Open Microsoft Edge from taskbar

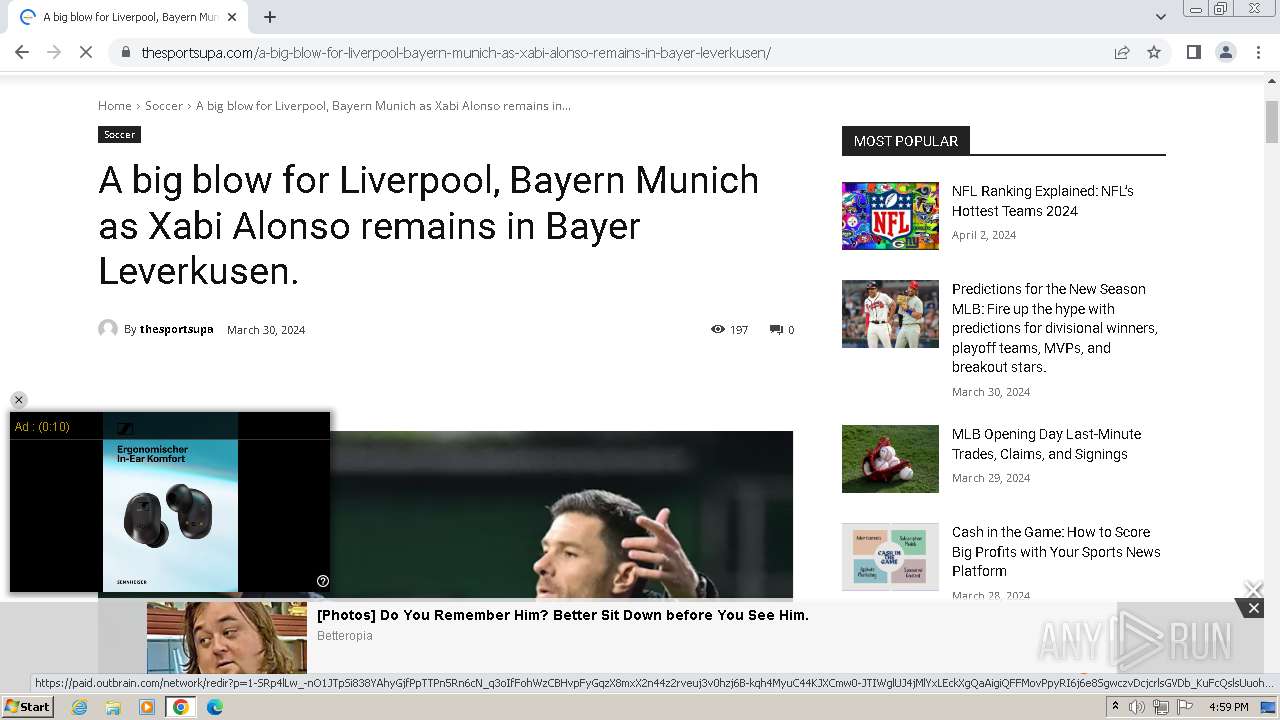coord(214,707)
